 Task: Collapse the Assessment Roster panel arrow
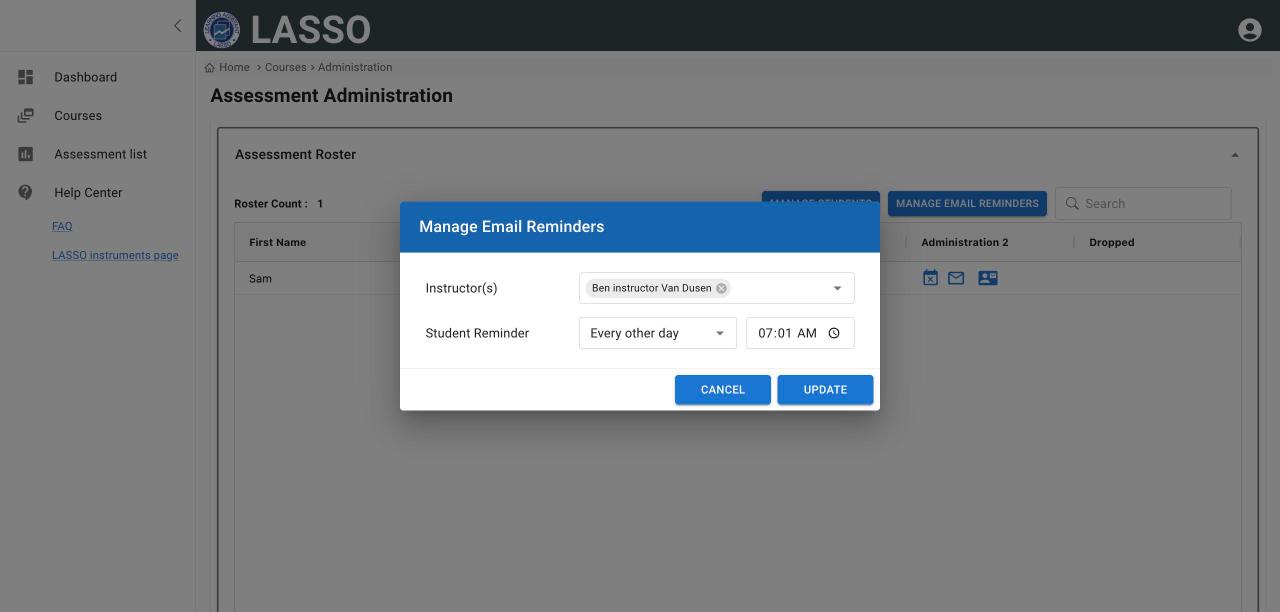1234,155
